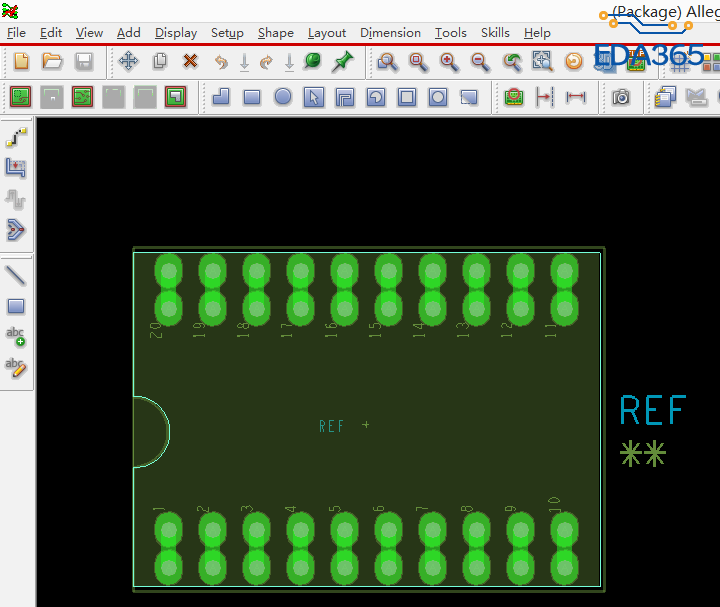Click the Vertex chevron tool in sidebar
The image size is (720, 607).
pyautogui.click(x=16, y=230)
